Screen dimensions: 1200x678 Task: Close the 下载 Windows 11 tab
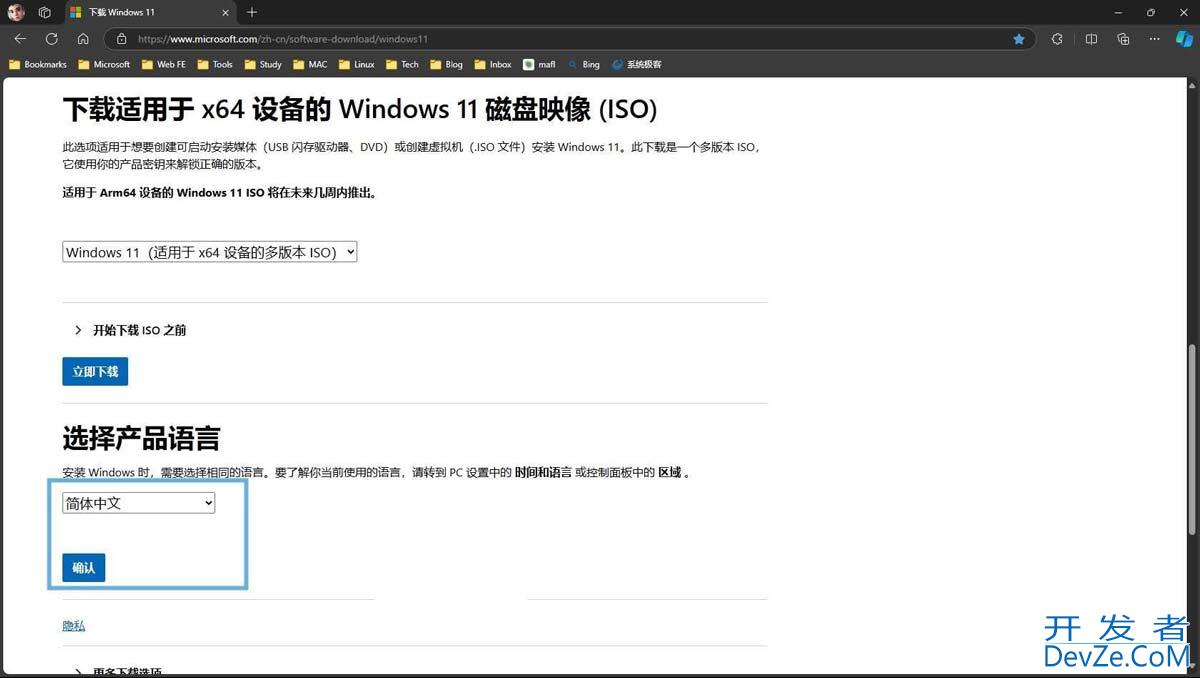226,12
